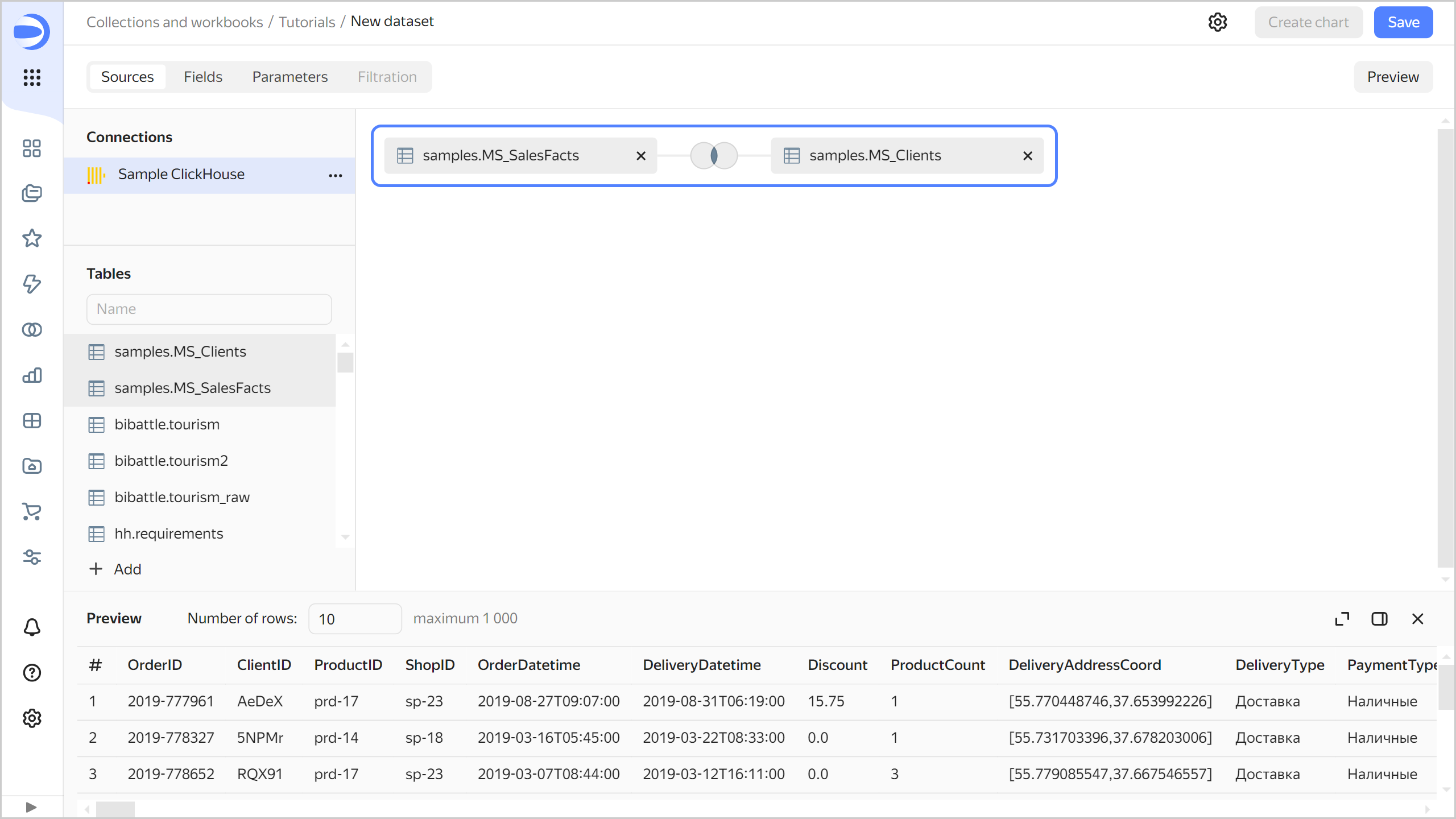1456x819 pixels.
Task: Switch to the Parameters tab
Action: coord(290,77)
